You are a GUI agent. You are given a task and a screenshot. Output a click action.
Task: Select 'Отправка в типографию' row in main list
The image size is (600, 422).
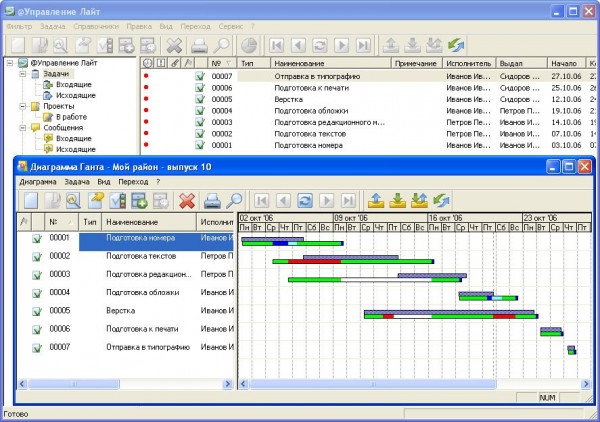click(368, 76)
